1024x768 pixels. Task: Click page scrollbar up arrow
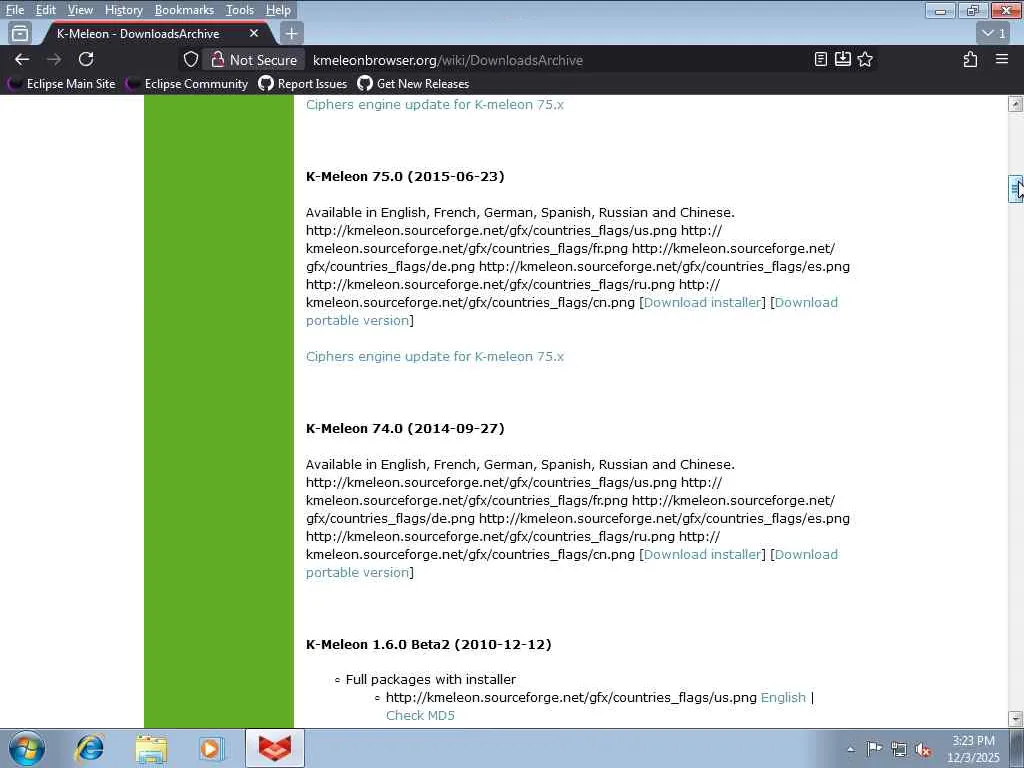tap(1016, 104)
